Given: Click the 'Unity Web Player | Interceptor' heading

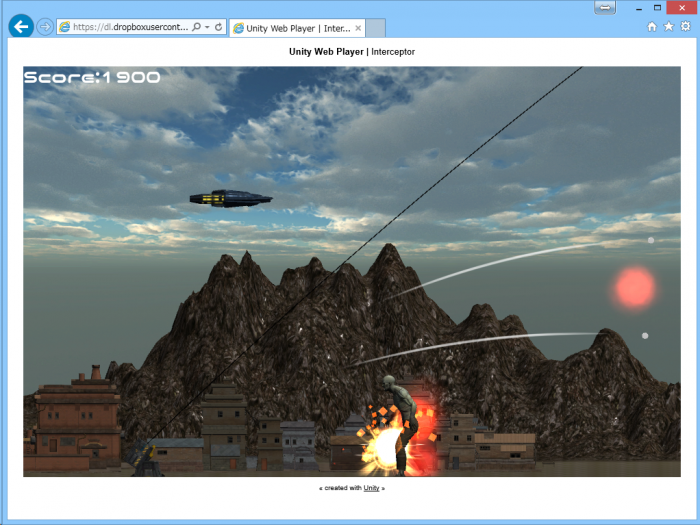Looking at the screenshot, I should 352,52.
